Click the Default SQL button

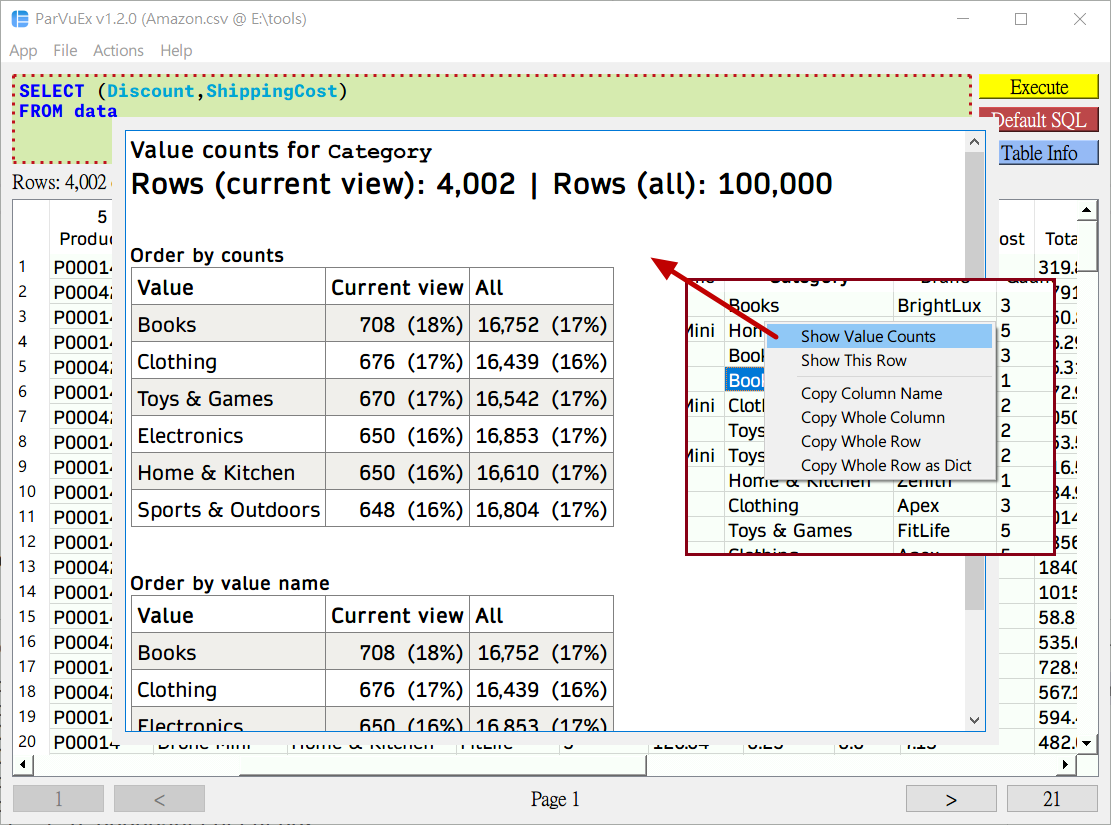tap(1039, 120)
